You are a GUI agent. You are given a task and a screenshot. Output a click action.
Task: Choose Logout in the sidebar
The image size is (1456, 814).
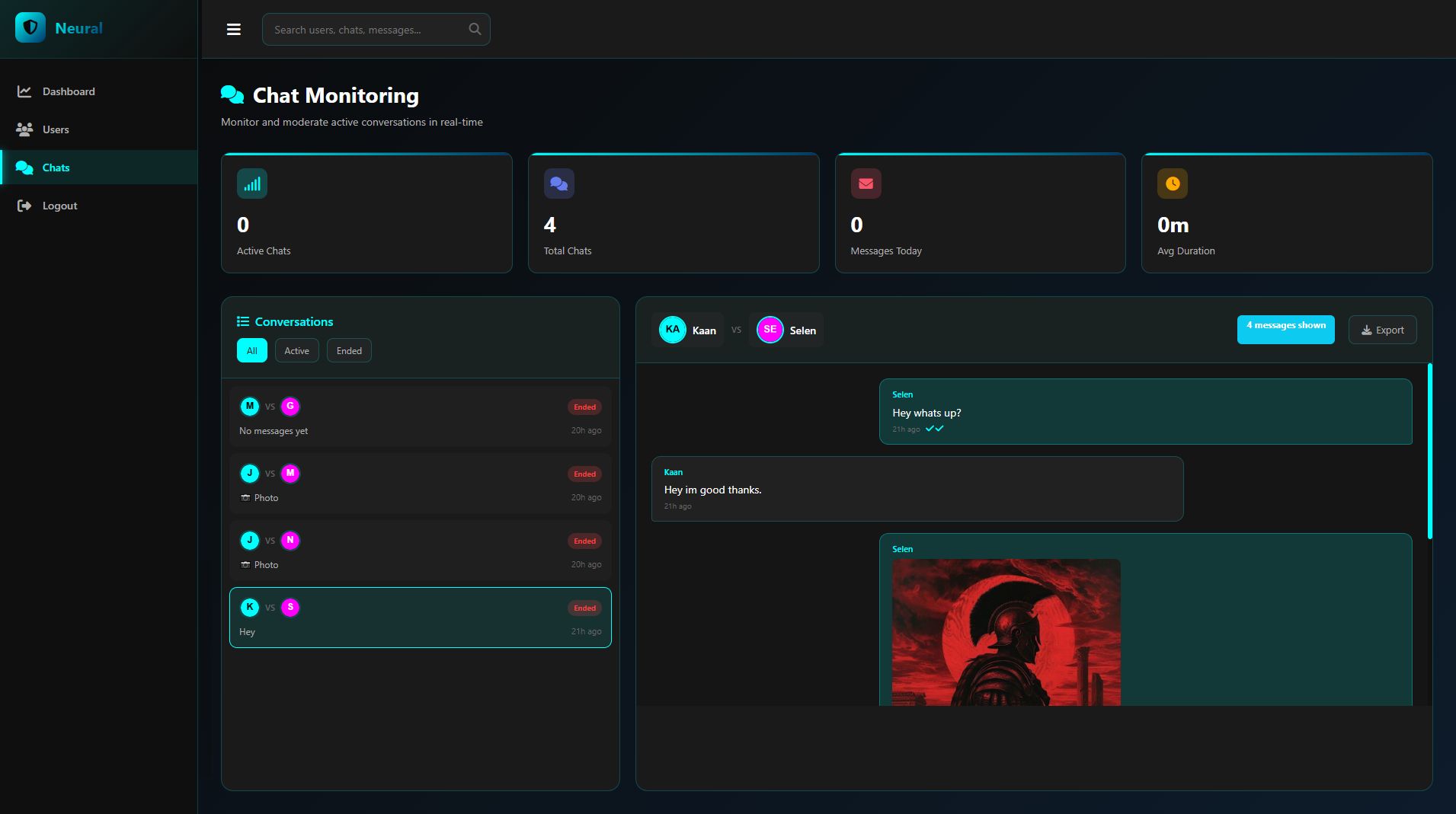point(99,206)
